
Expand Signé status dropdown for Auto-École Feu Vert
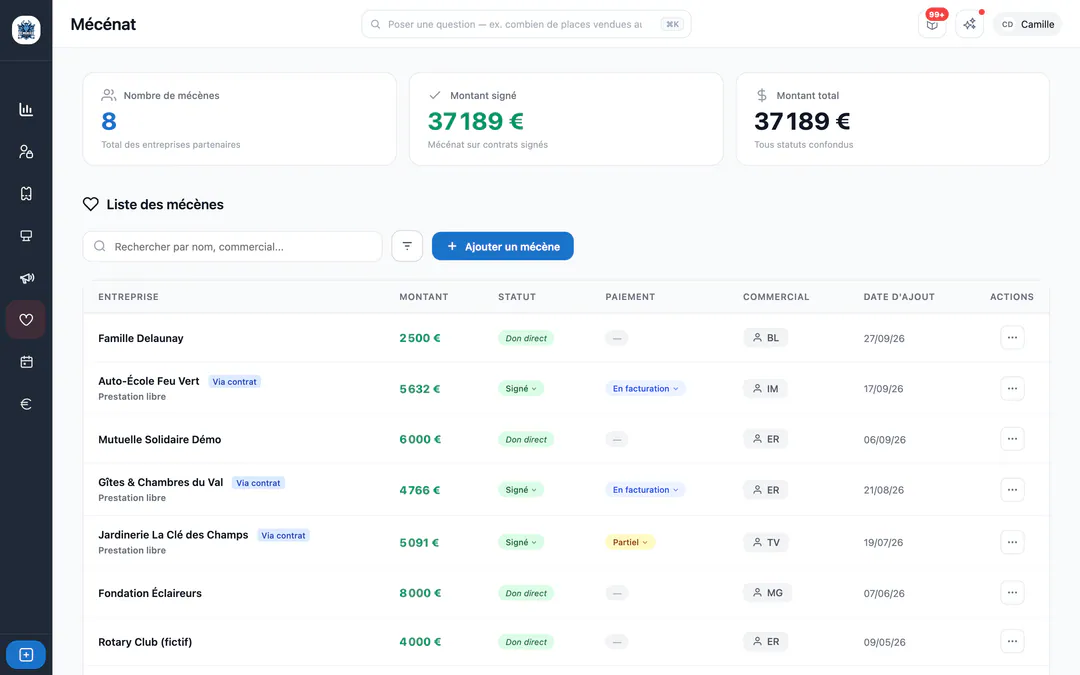(521, 388)
